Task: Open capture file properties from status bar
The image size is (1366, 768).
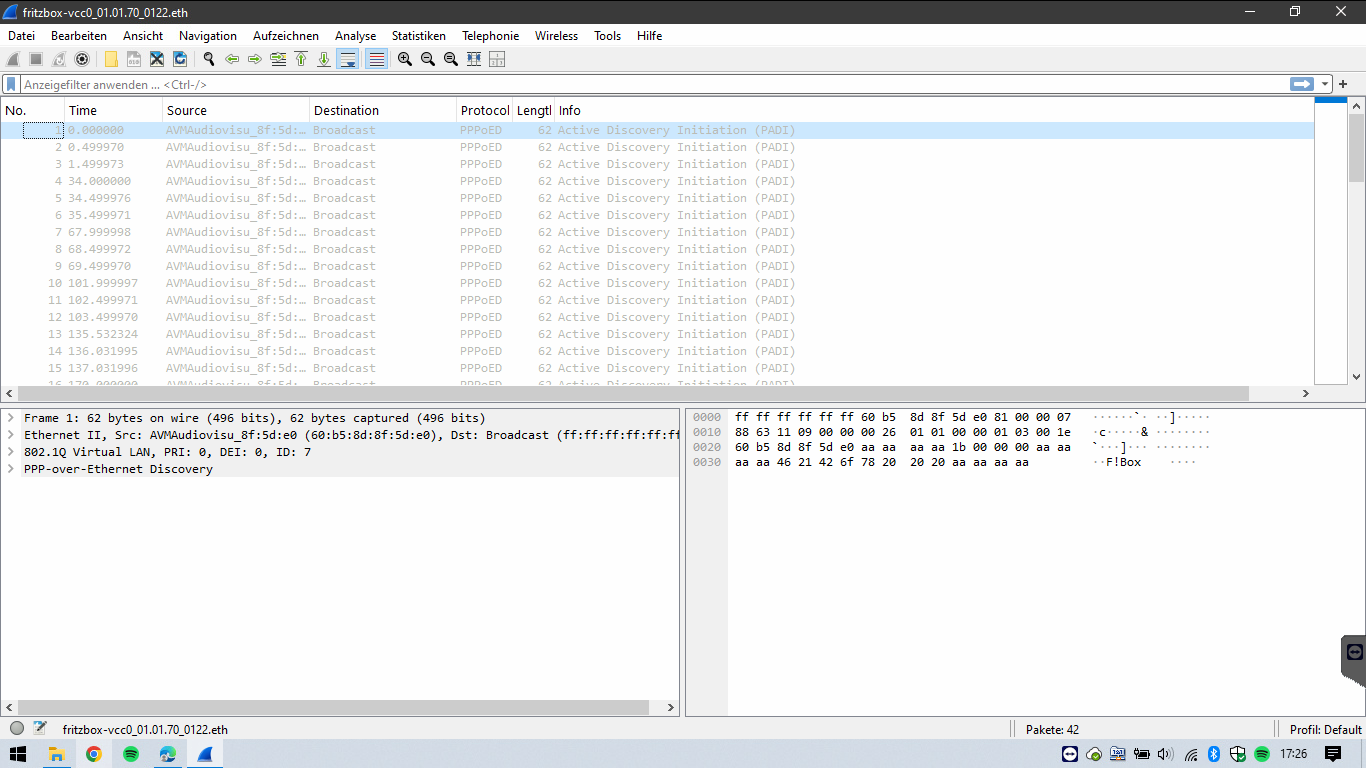Action: point(41,729)
